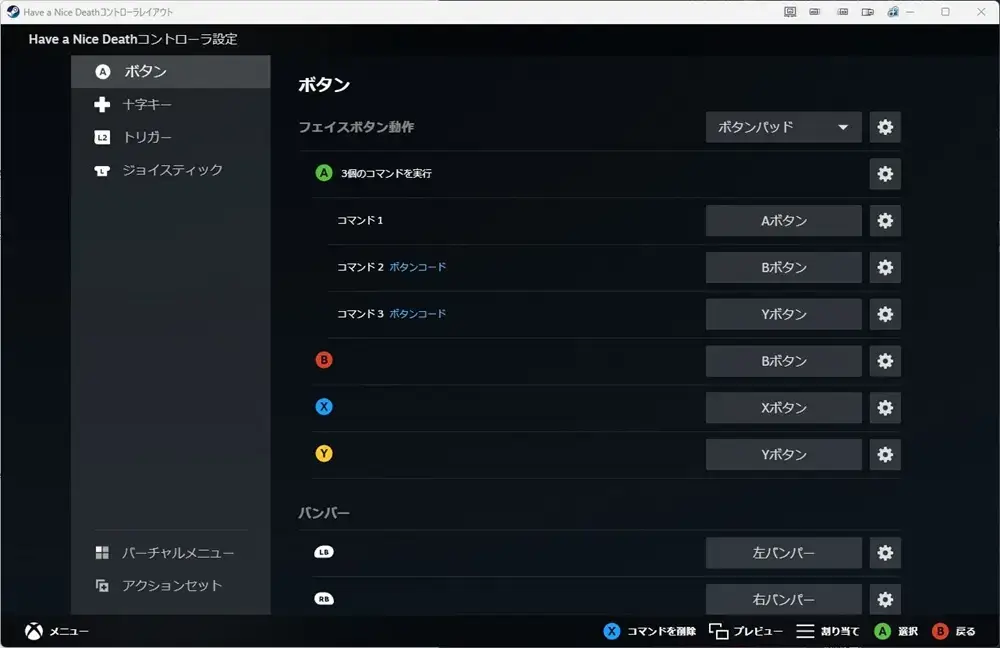Click 選択 in the footer
This screenshot has width=1000, height=648.
[x=908, y=631]
